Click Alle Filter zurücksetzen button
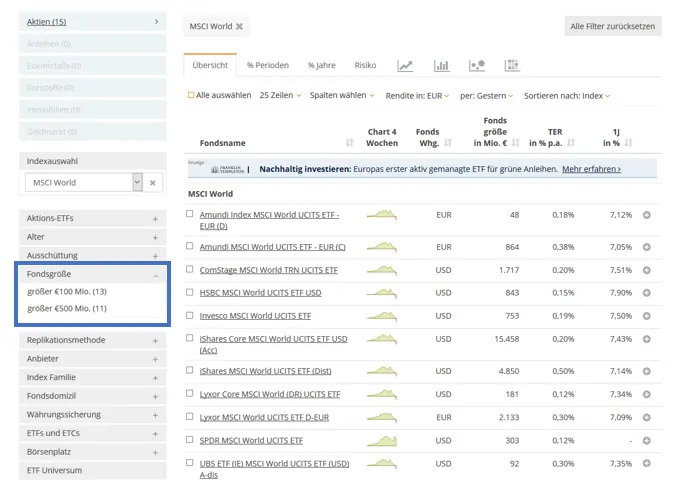This screenshot has width=681, height=491. 613,26
